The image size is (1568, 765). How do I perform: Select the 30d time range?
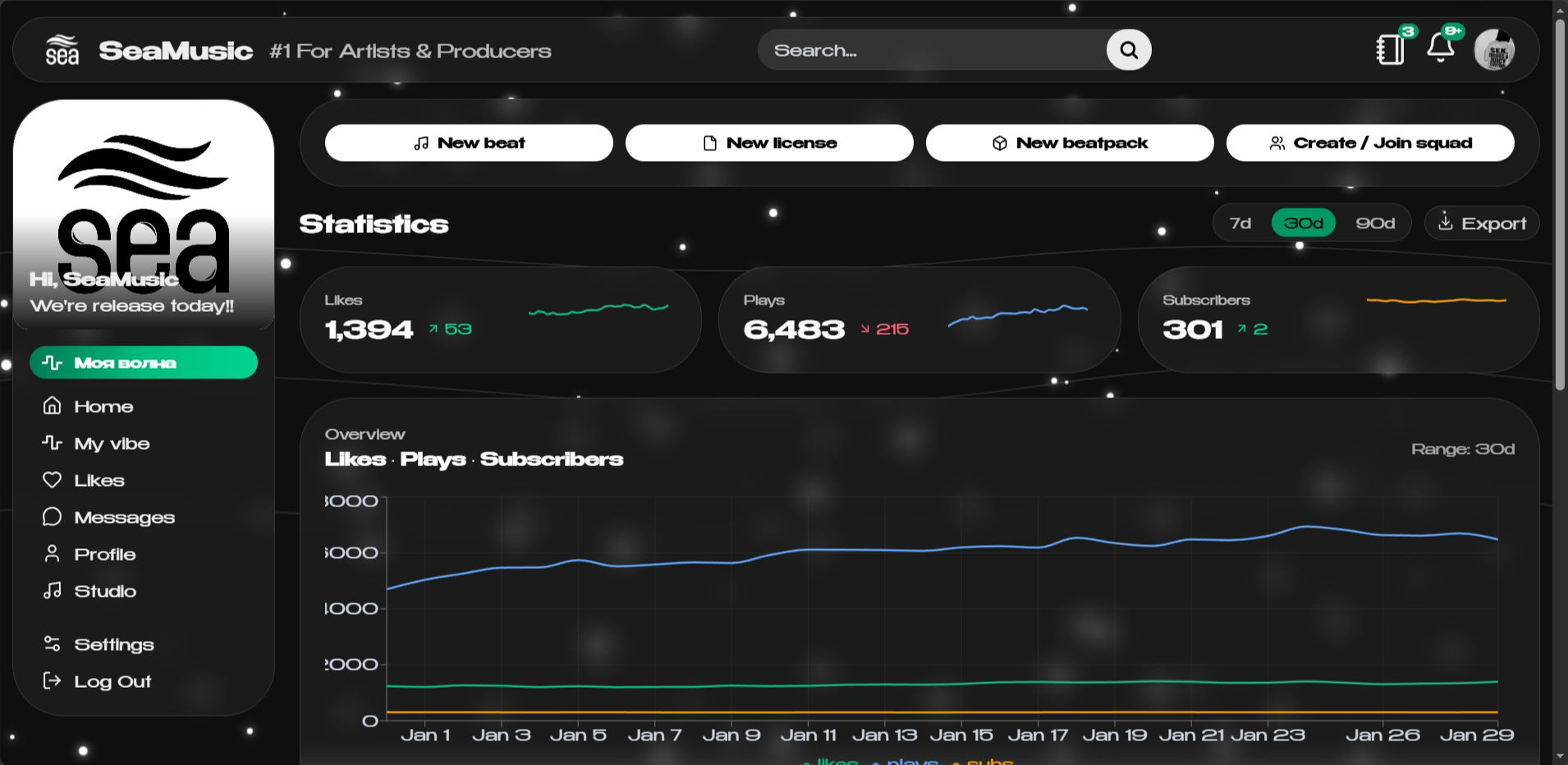(1303, 223)
